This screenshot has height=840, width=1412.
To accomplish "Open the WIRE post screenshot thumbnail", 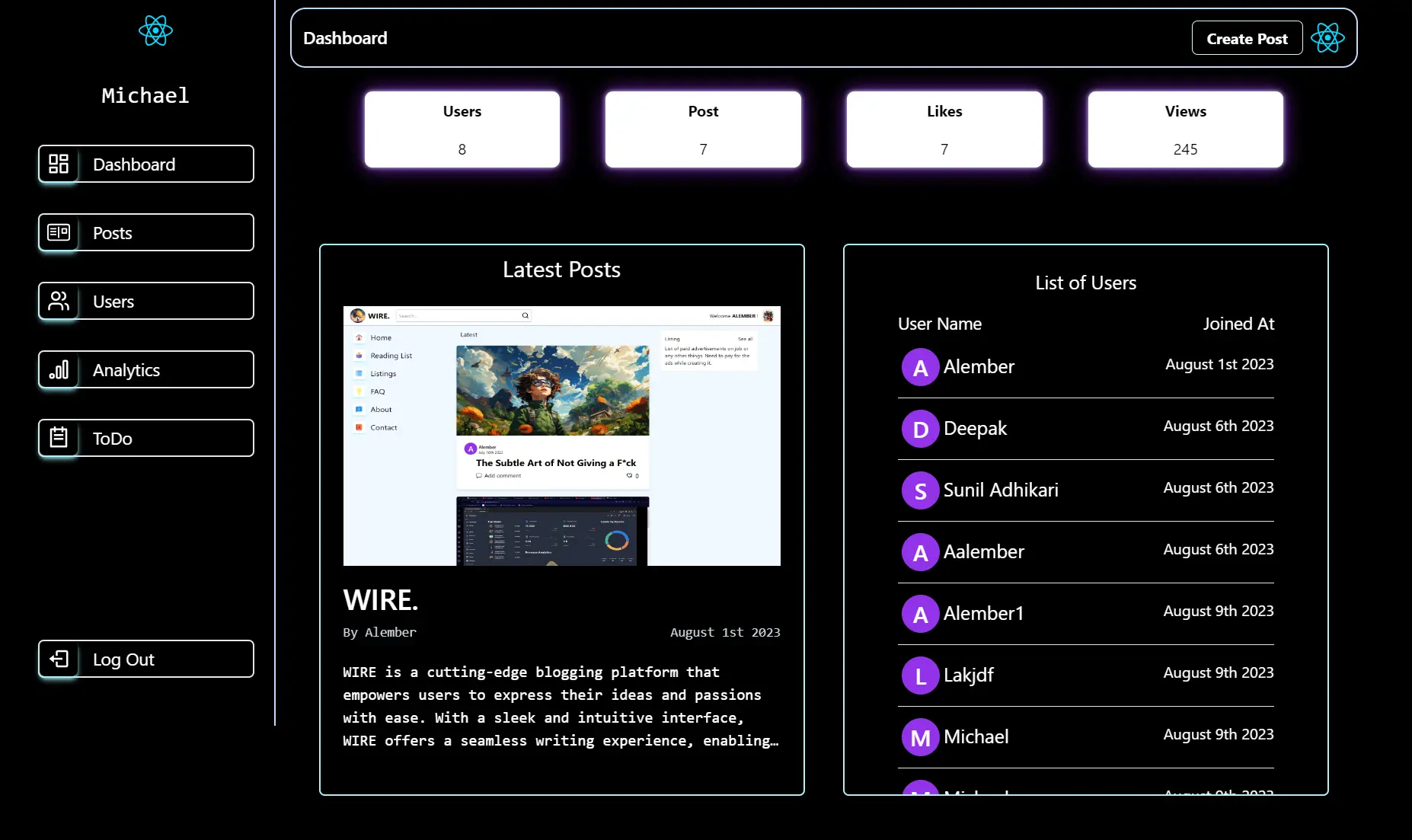I will coord(562,436).
